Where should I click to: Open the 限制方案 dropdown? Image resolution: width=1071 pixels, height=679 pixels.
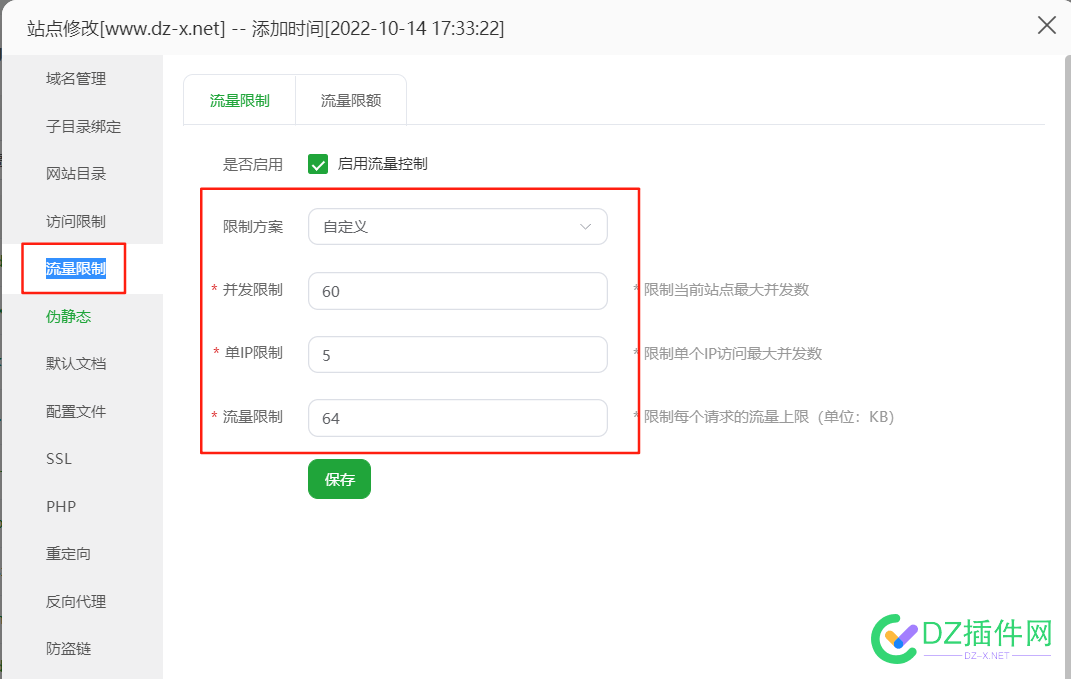point(458,227)
